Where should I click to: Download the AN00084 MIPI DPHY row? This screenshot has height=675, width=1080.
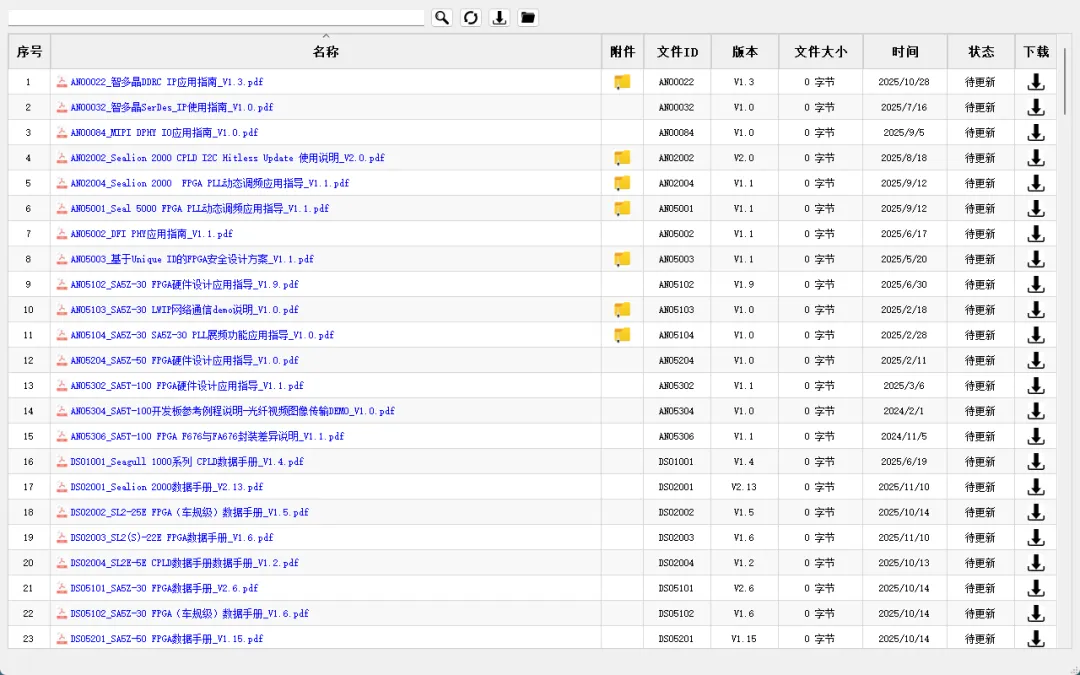pos(1035,133)
